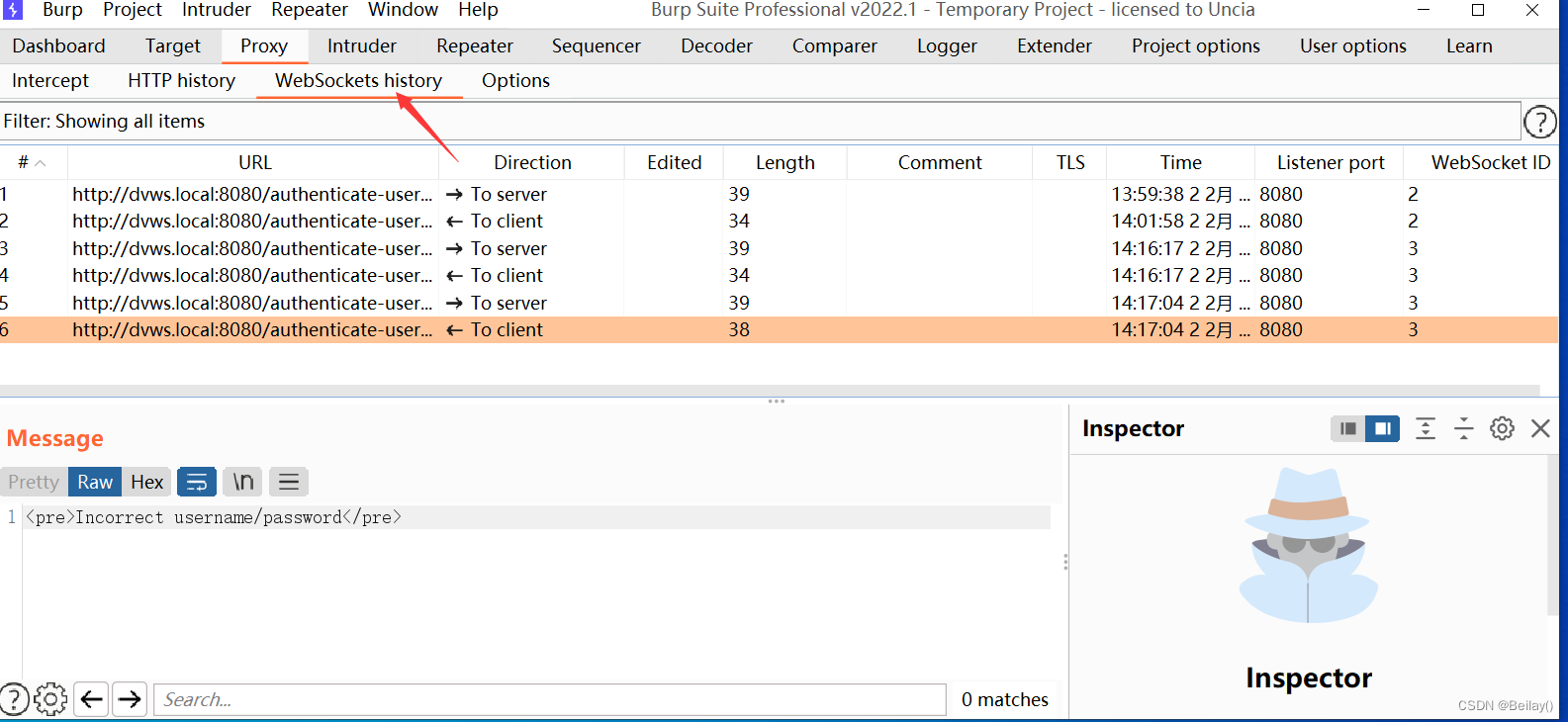Sort by the TLS column header
Image resolution: width=1568 pixels, height=722 pixels.
pyautogui.click(x=1070, y=162)
